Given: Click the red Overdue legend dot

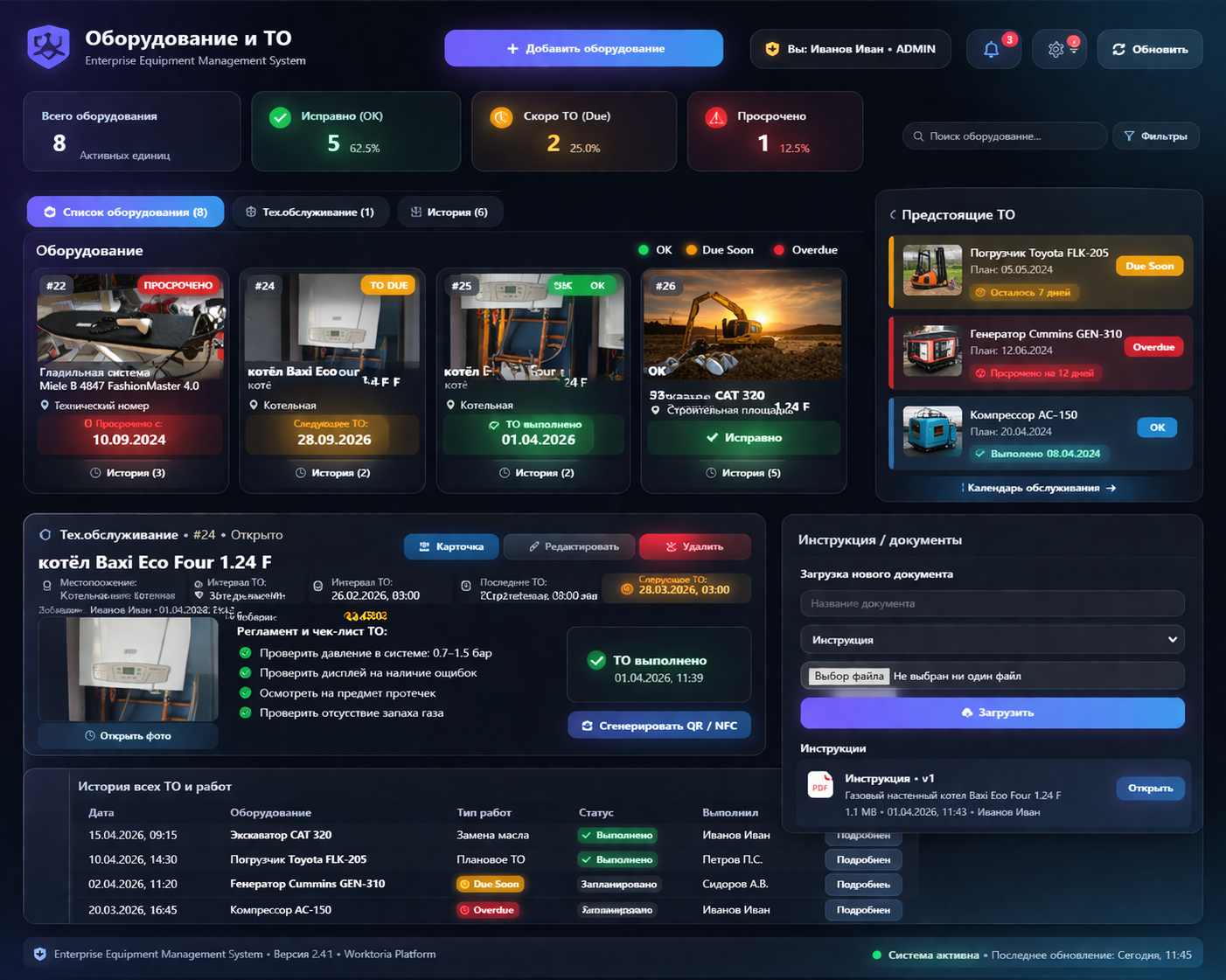Looking at the screenshot, I should click(x=779, y=250).
